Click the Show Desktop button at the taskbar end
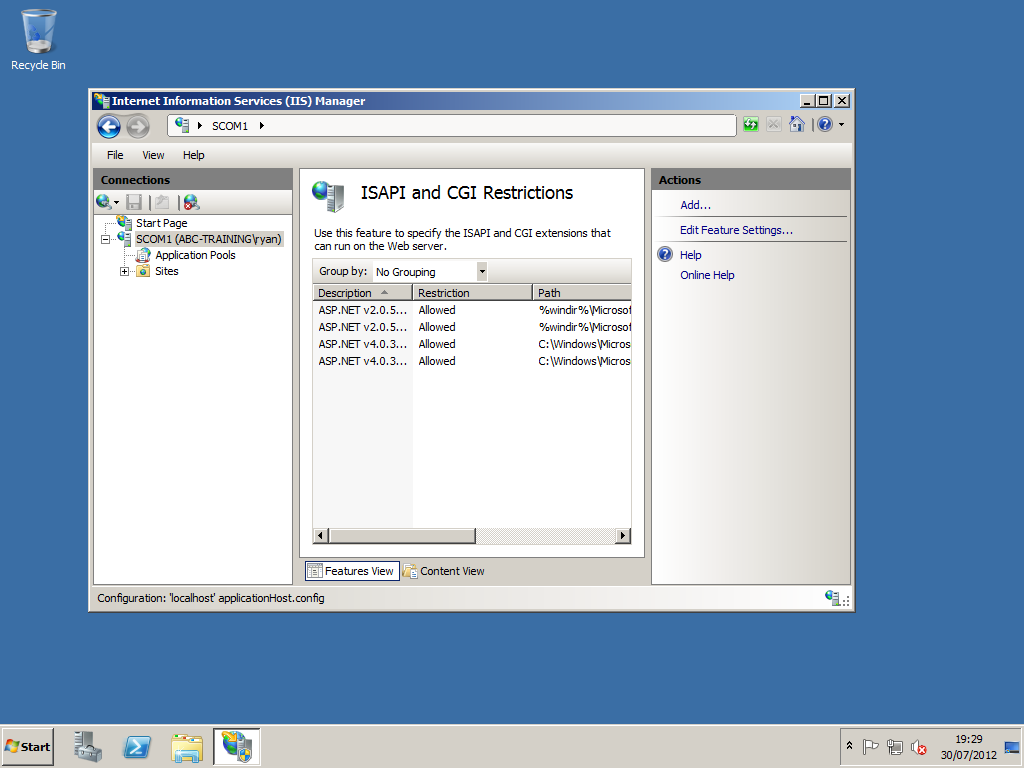Screen dimensions: 1024x768 click(1012, 746)
